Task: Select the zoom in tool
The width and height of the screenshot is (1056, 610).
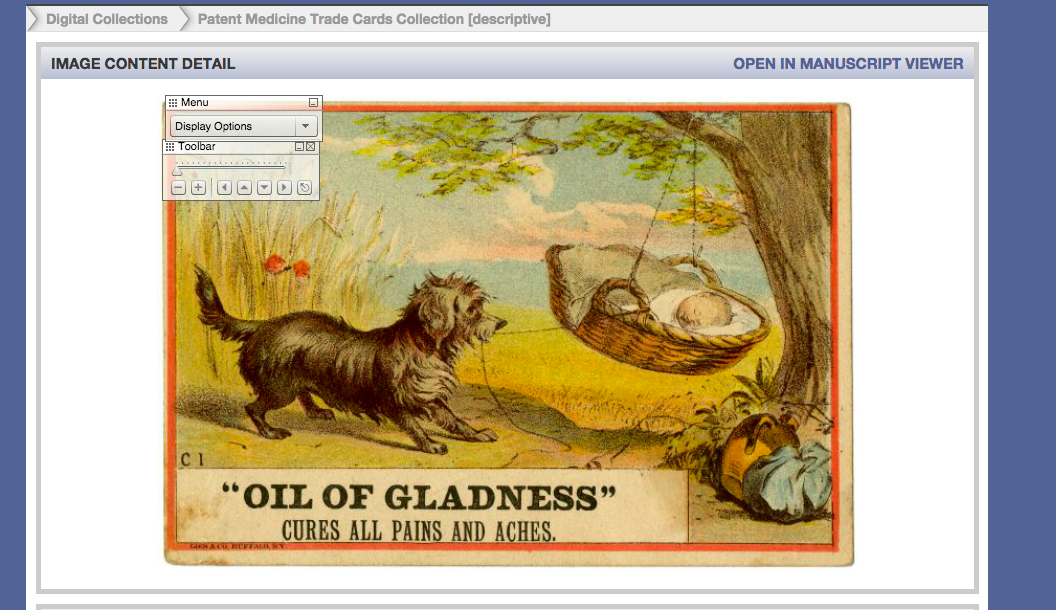Action: pos(198,188)
